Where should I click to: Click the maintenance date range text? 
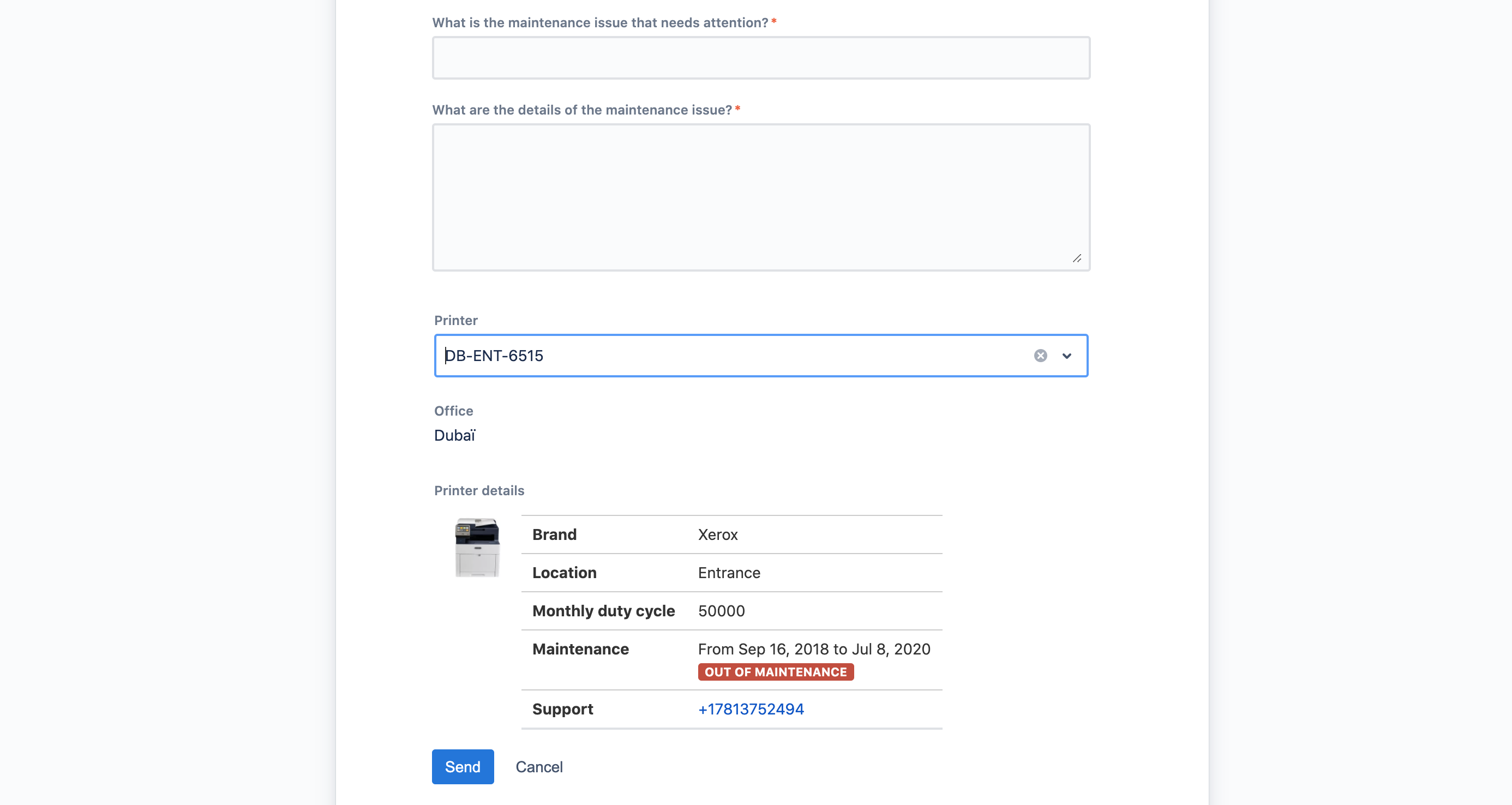(813, 649)
